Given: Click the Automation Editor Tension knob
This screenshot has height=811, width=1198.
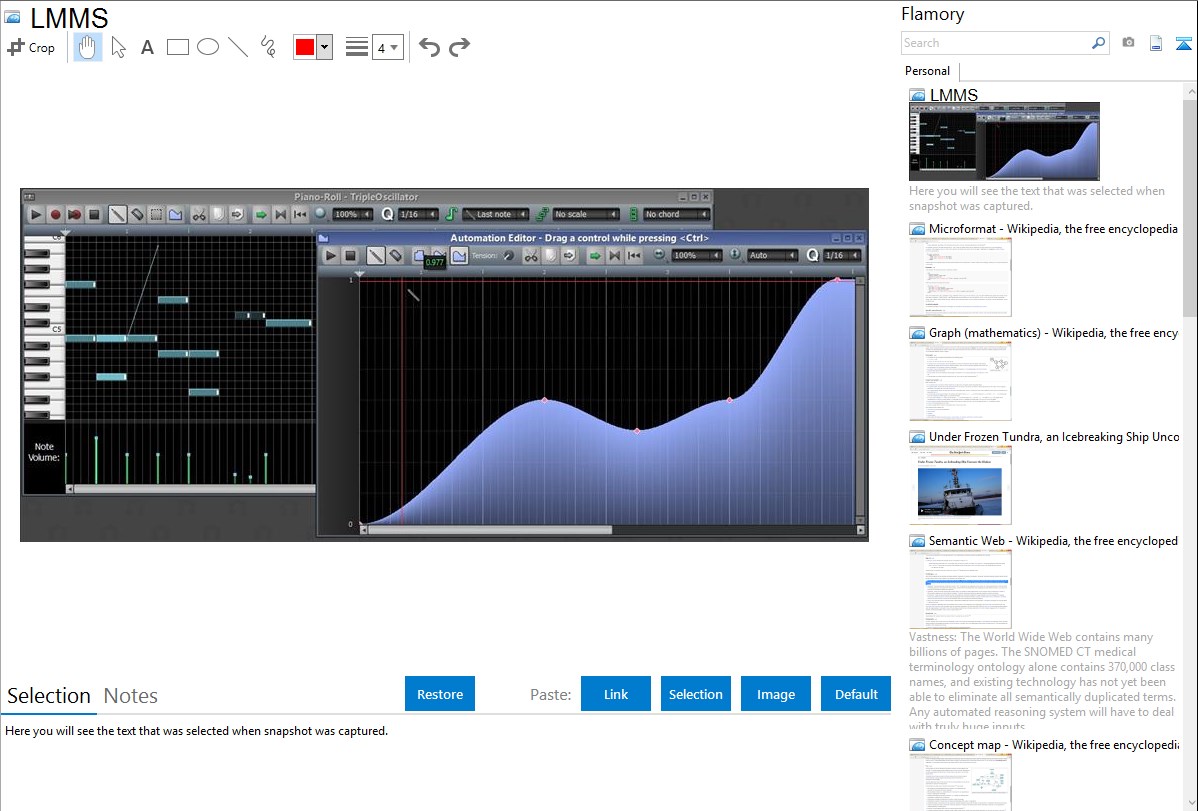Looking at the screenshot, I should pos(508,256).
